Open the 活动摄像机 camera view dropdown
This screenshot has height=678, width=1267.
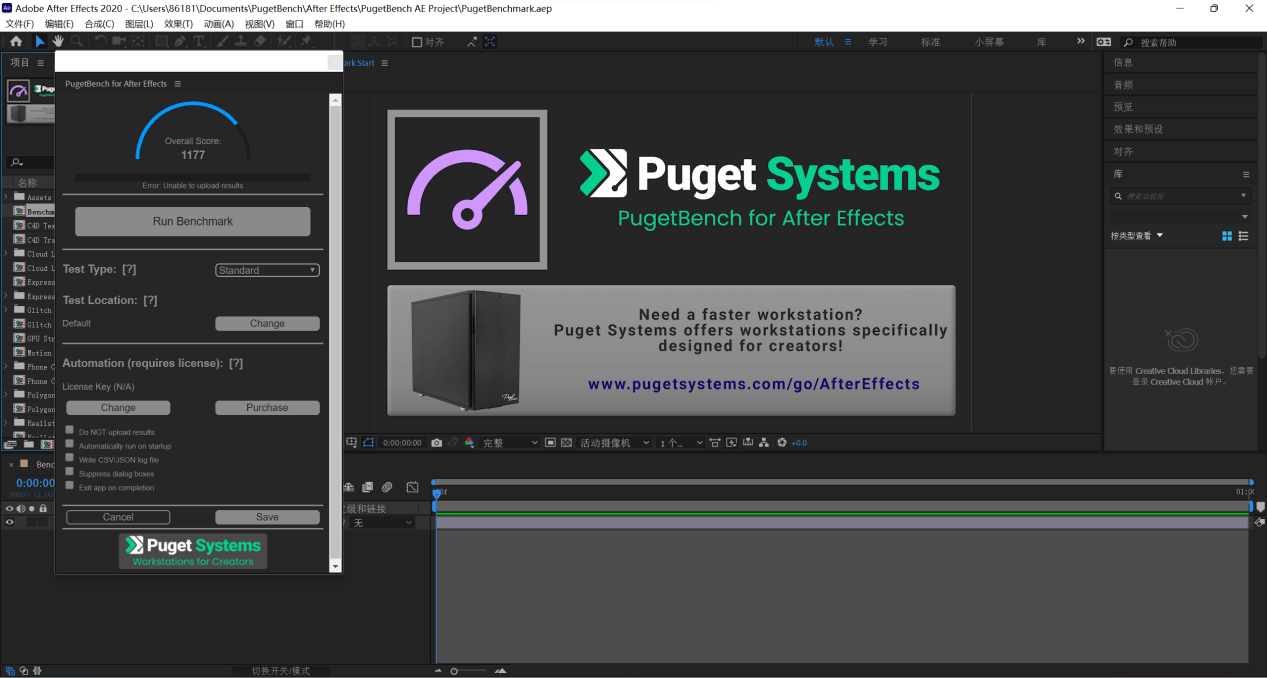point(614,442)
